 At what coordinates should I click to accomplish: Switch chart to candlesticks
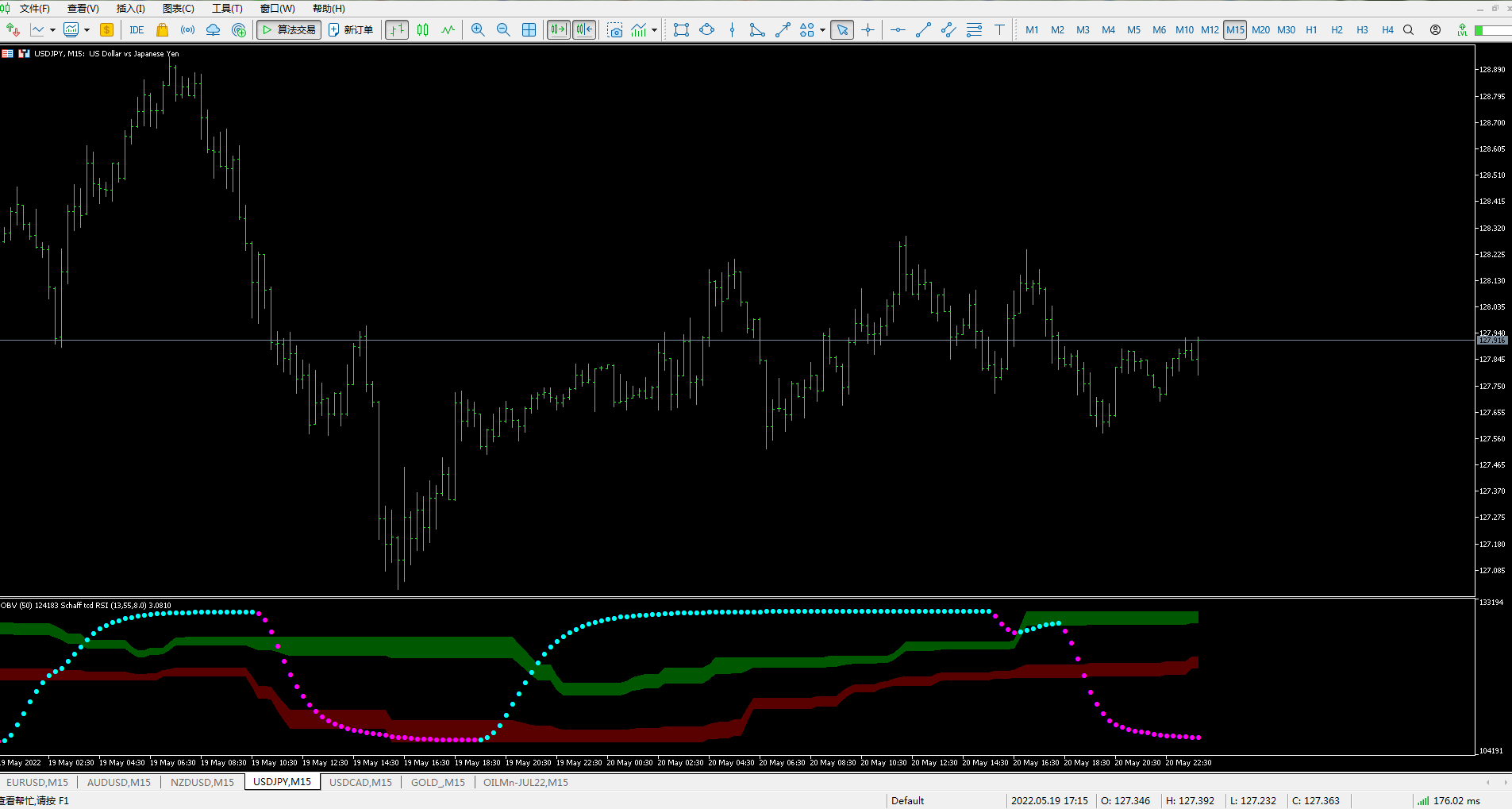click(422, 30)
